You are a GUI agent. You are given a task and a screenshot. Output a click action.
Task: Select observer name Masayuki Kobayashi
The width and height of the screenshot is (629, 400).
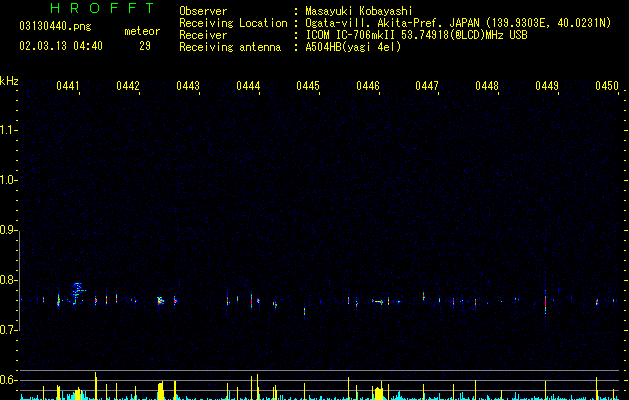point(359,11)
